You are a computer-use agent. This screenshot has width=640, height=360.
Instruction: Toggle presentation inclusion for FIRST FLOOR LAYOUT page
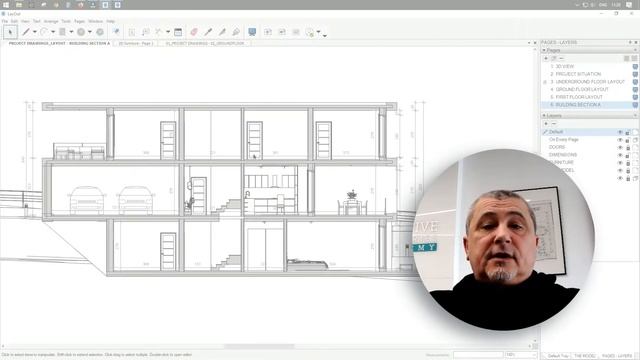point(635,97)
